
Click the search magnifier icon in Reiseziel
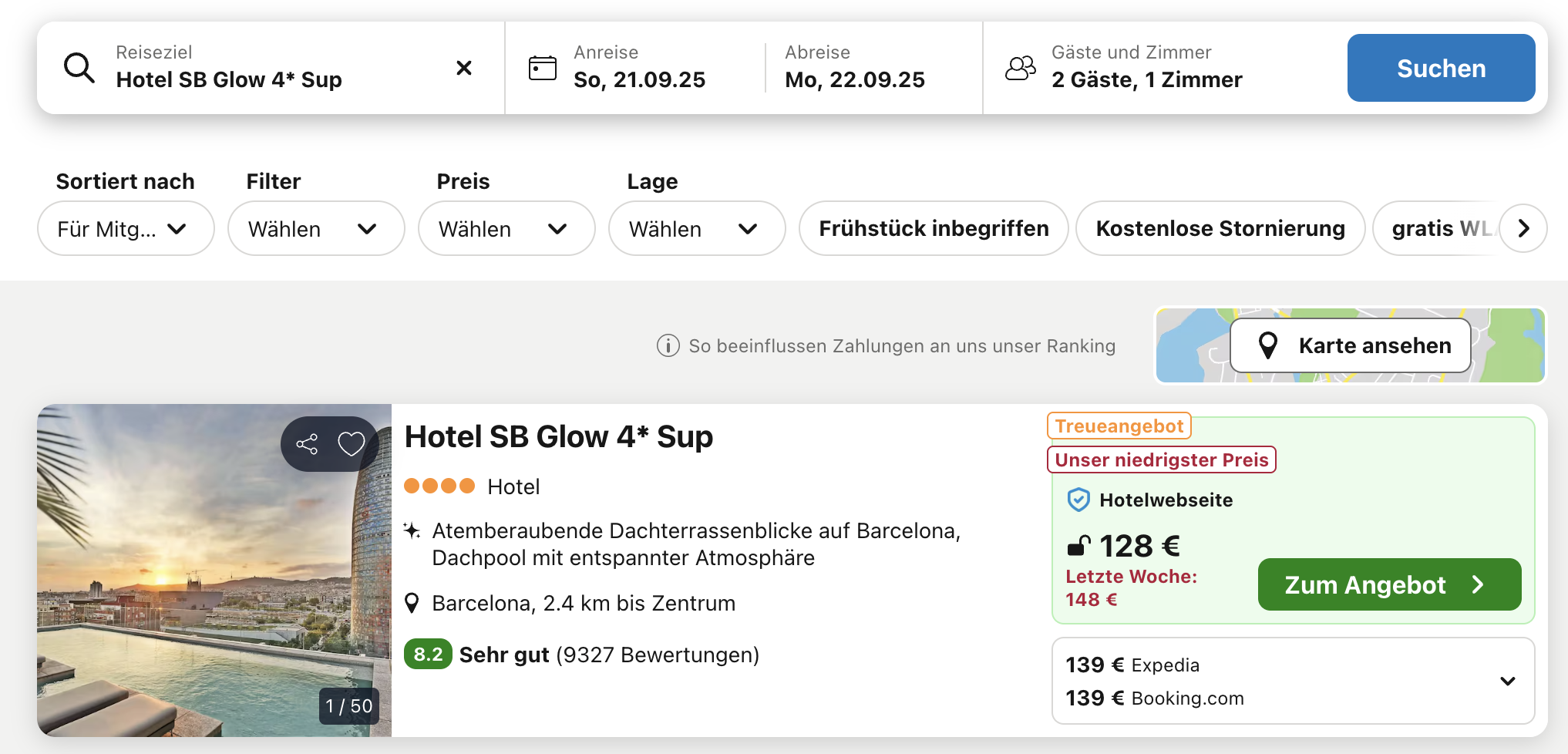click(x=79, y=68)
